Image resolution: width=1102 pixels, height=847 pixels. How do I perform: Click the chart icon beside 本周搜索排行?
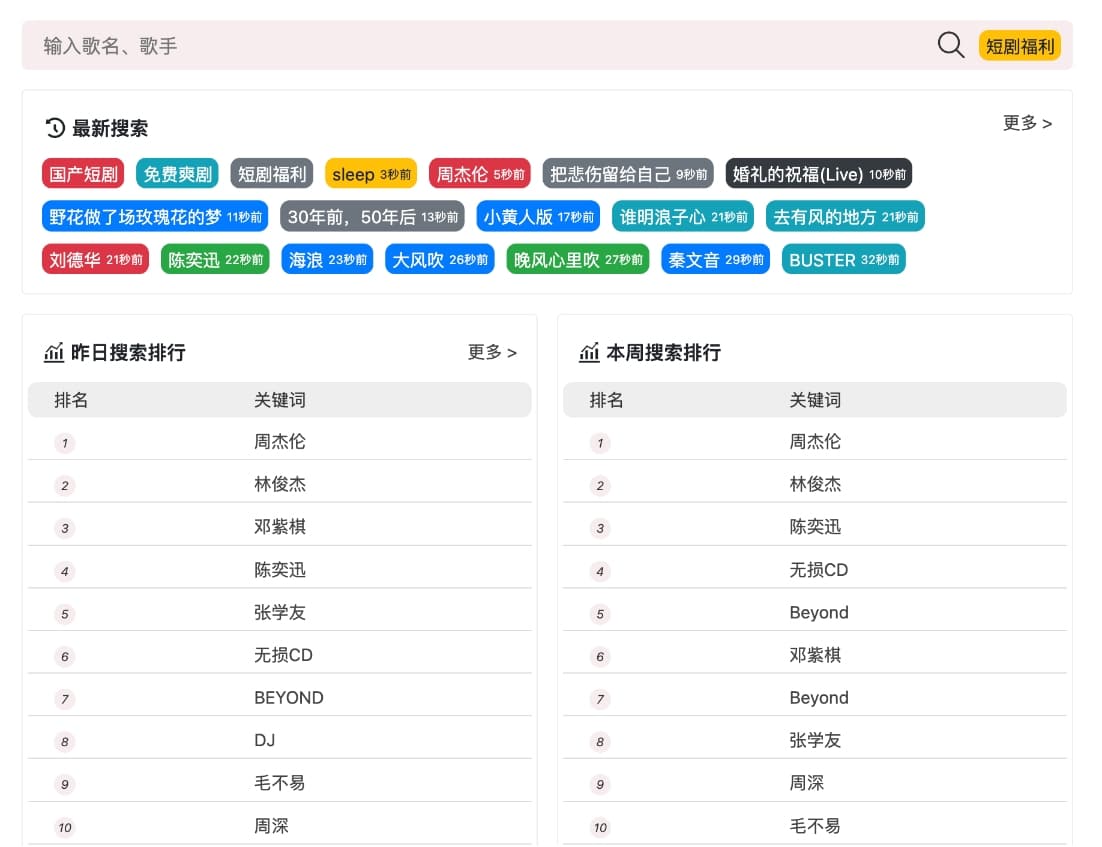click(589, 352)
